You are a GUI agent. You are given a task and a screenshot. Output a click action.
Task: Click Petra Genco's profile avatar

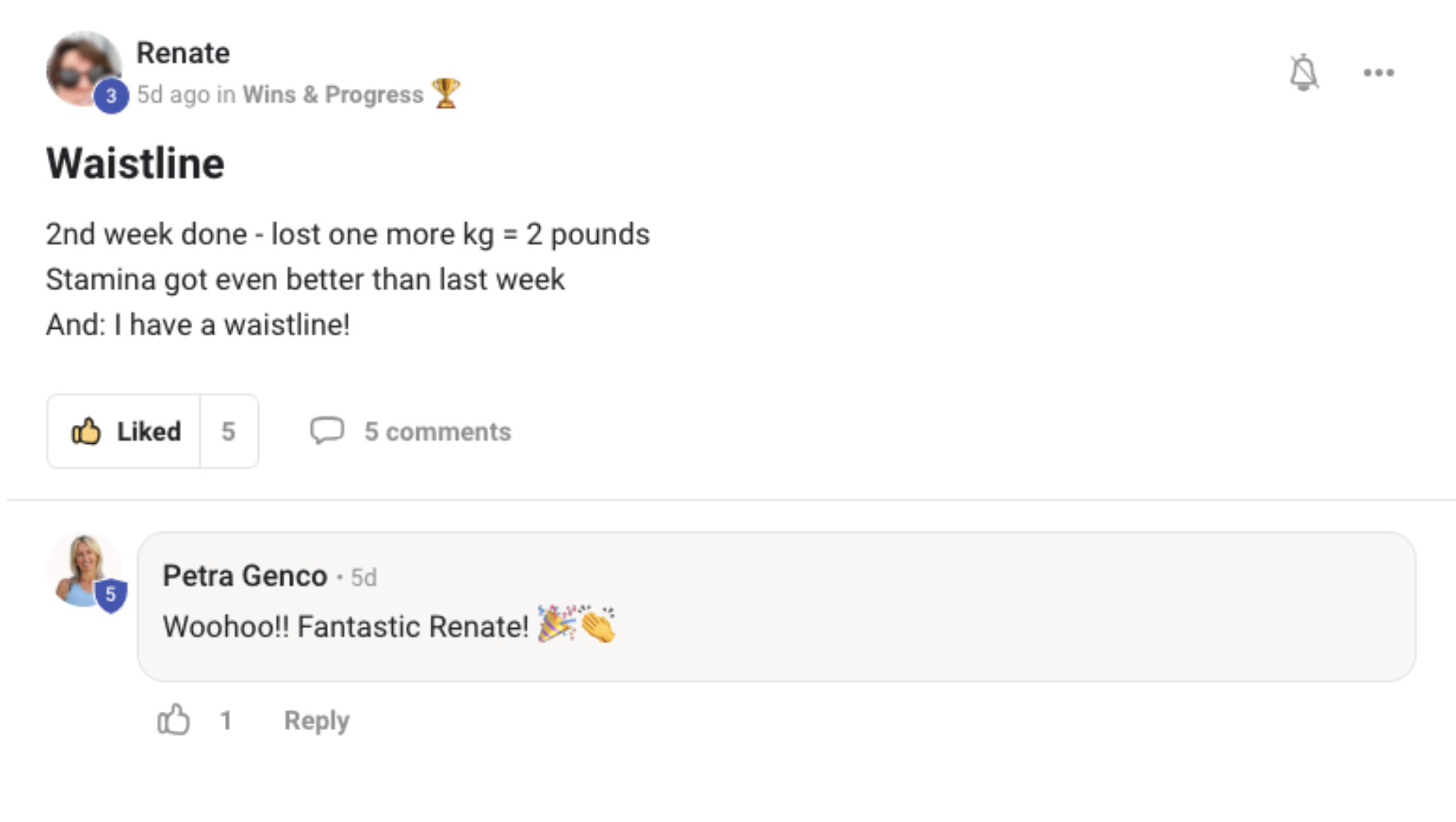click(x=81, y=568)
